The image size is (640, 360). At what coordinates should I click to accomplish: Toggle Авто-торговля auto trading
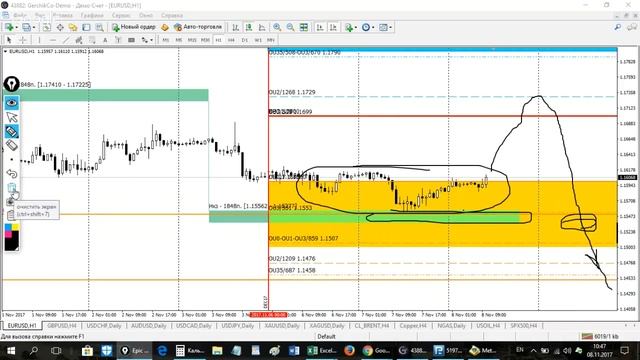pyautogui.click(x=198, y=27)
